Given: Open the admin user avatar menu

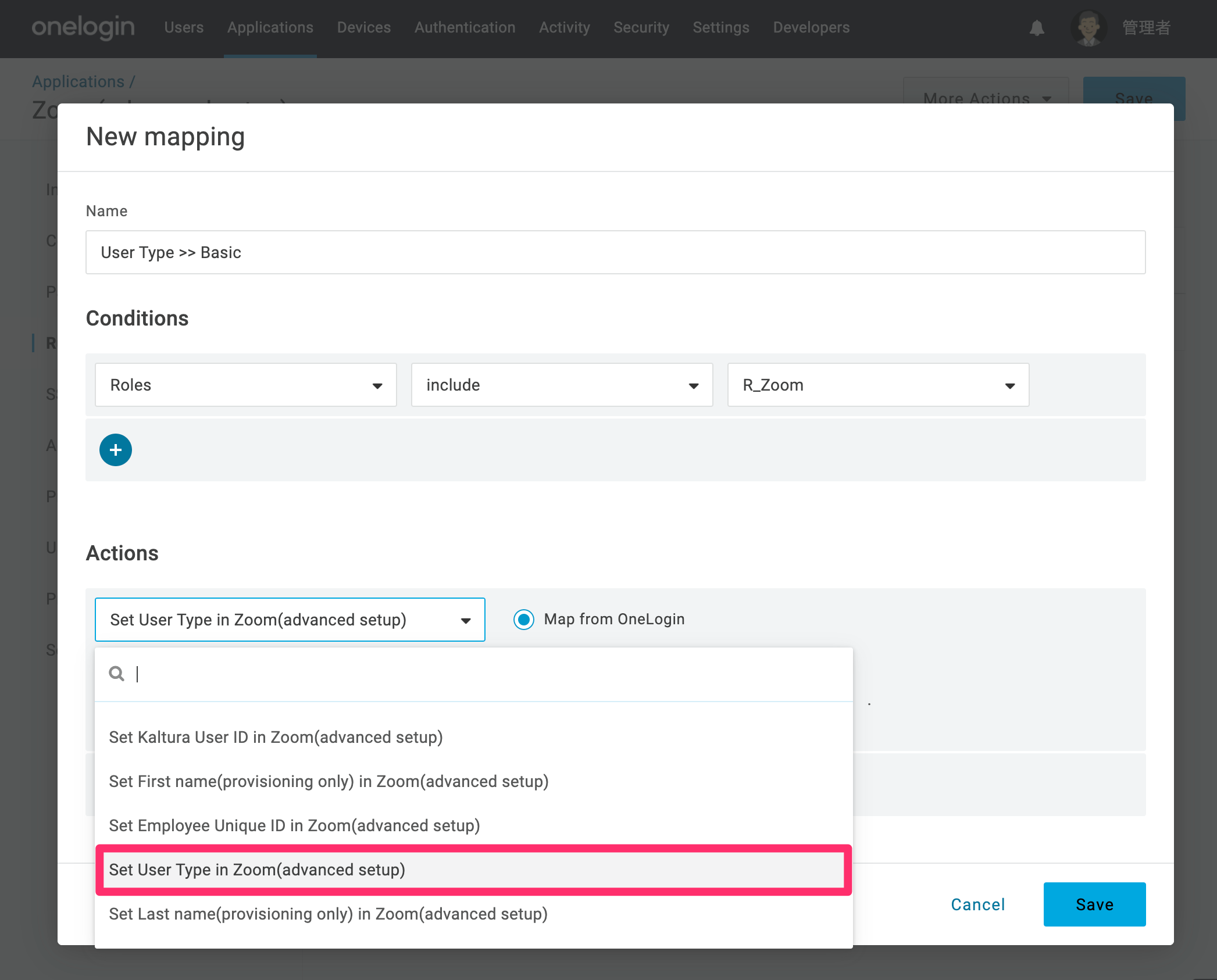Looking at the screenshot, I should (1088, 28).
